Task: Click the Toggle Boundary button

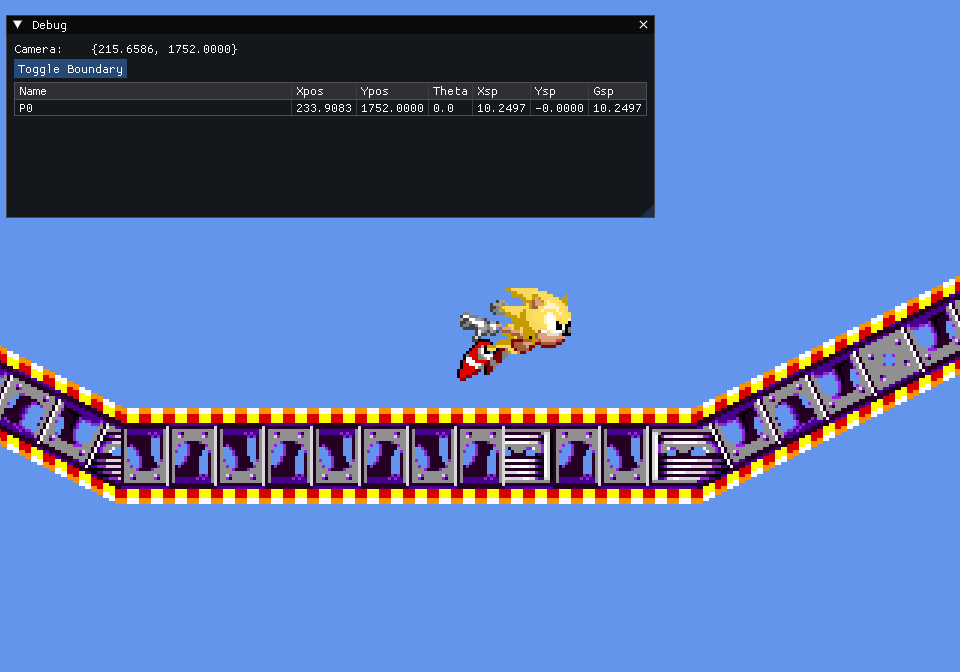Action: tap(70, 69)
